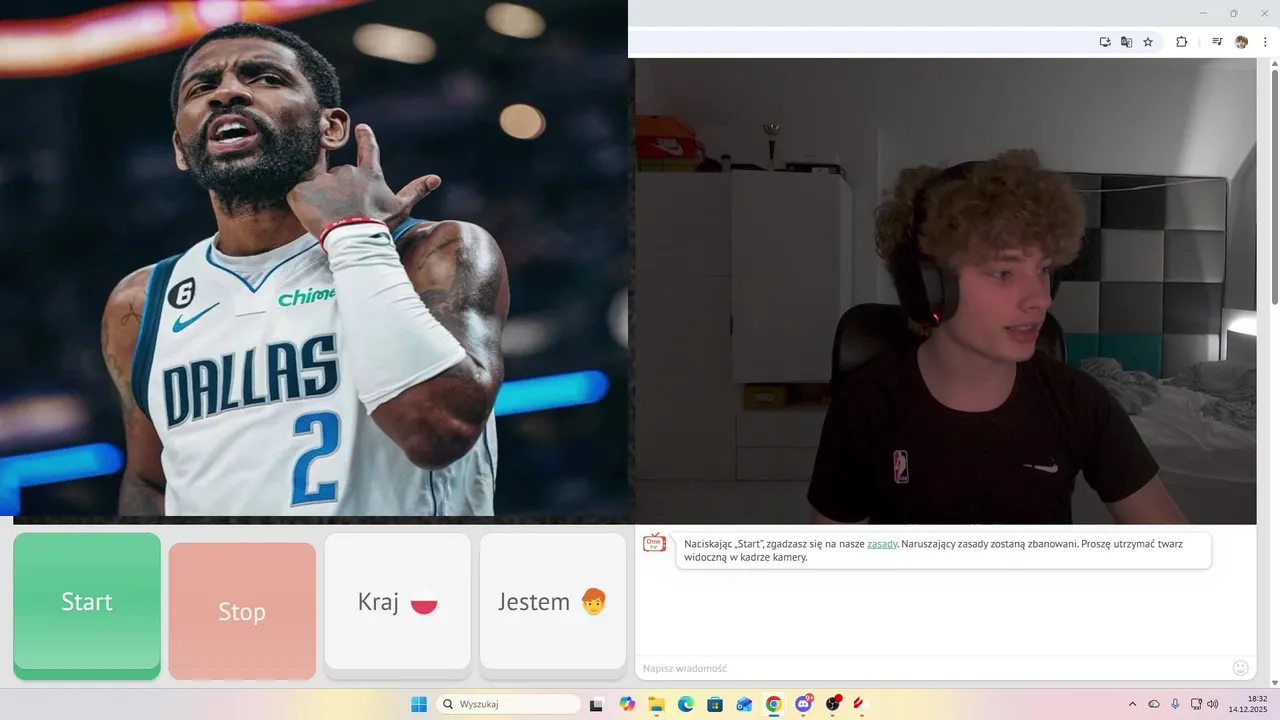
Task: Expand the system tray hidden icons chevron
Action: (1132, 704)
